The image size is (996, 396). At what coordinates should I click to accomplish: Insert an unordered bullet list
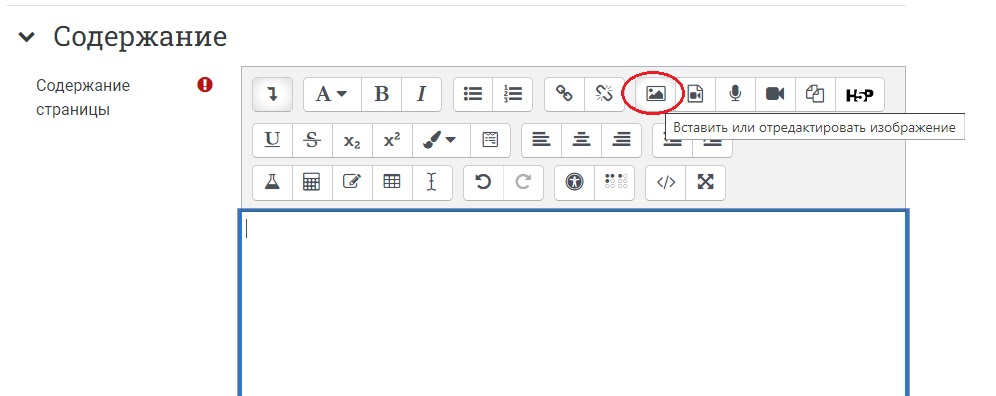(473, 94)
